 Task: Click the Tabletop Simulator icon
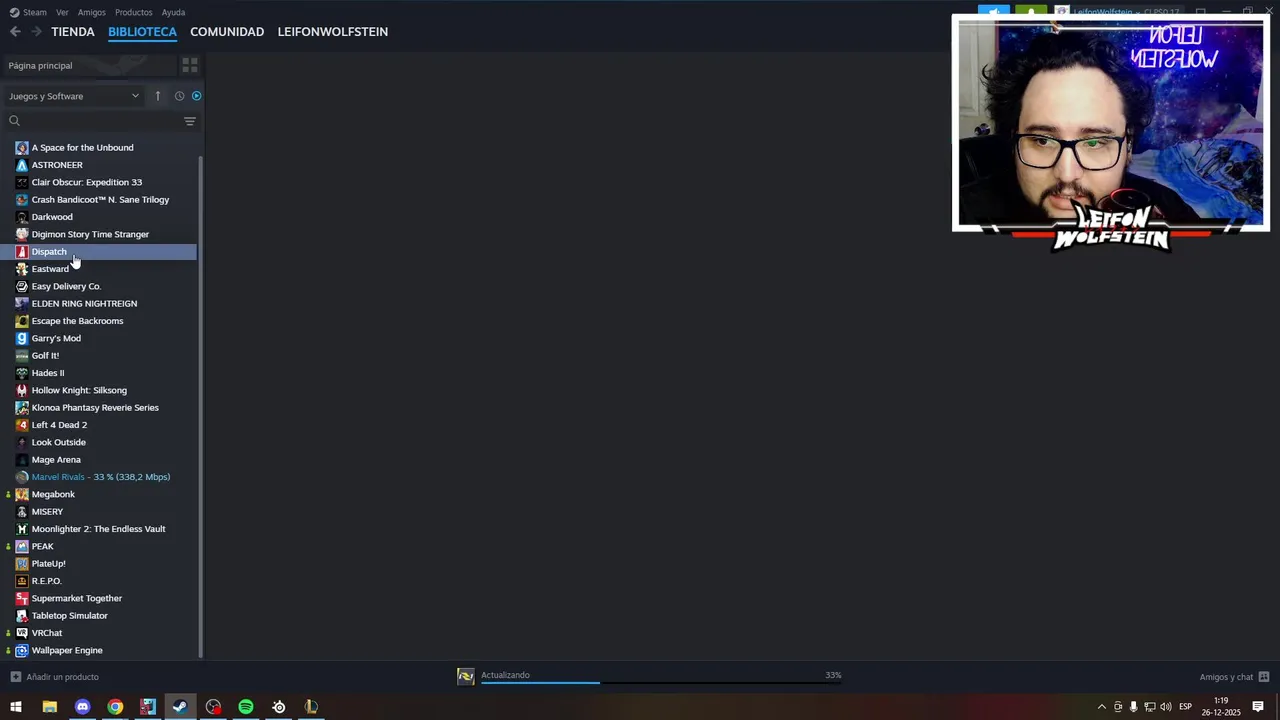22,616
